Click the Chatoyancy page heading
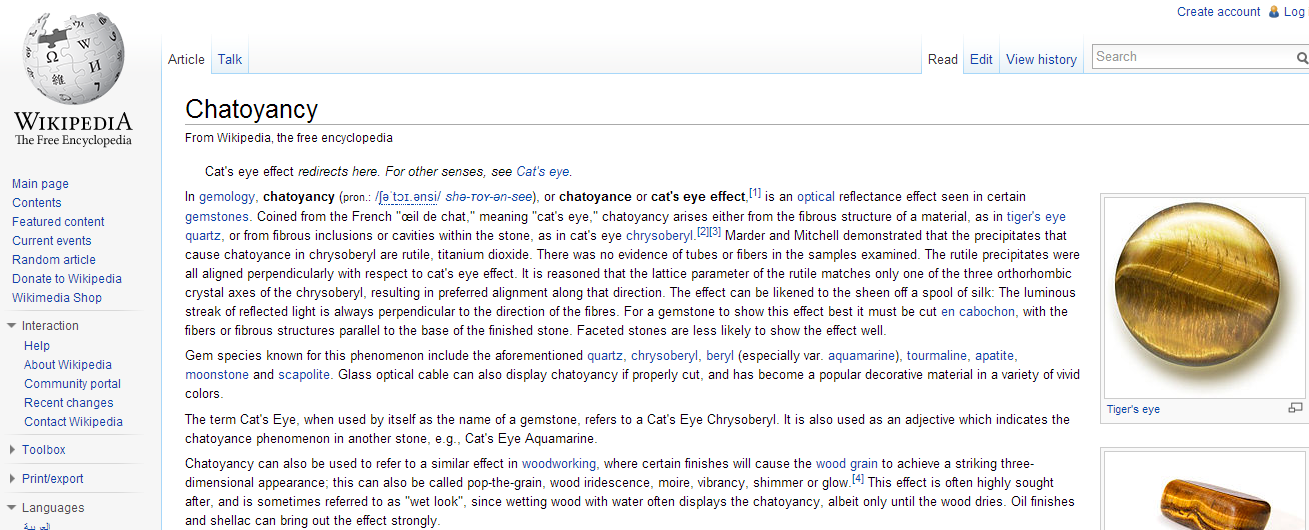The width and height of the screenshot is (1309, 530). pos(251,109)
